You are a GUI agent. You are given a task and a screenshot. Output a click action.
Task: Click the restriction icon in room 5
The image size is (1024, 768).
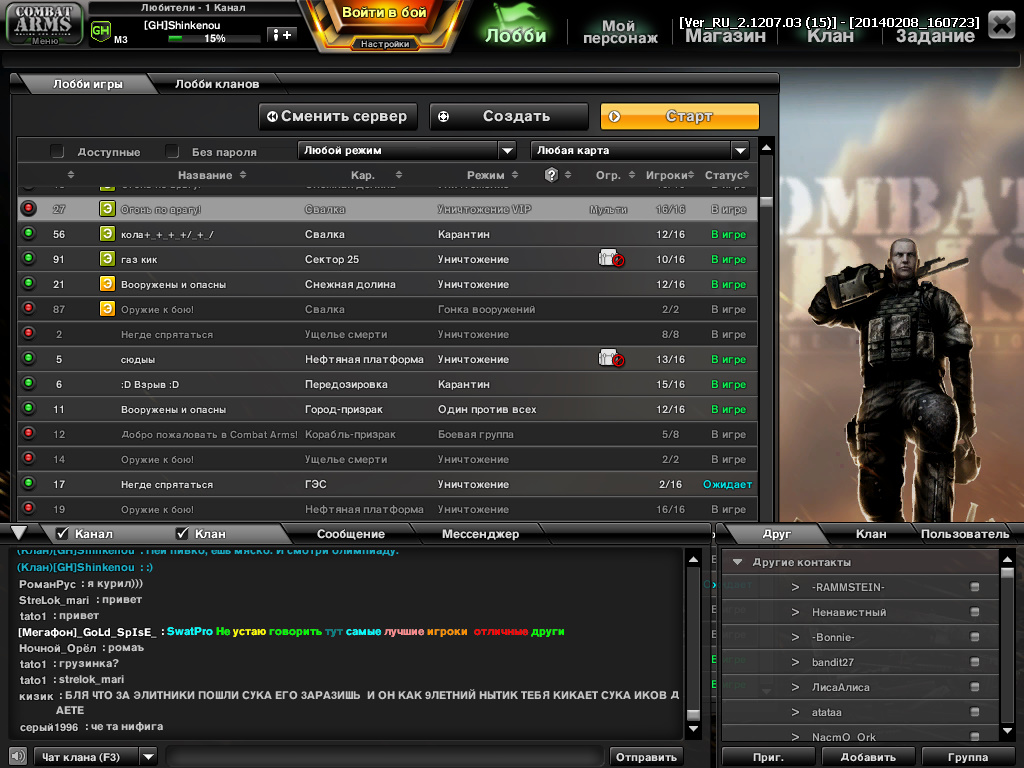tap(611, 359)
